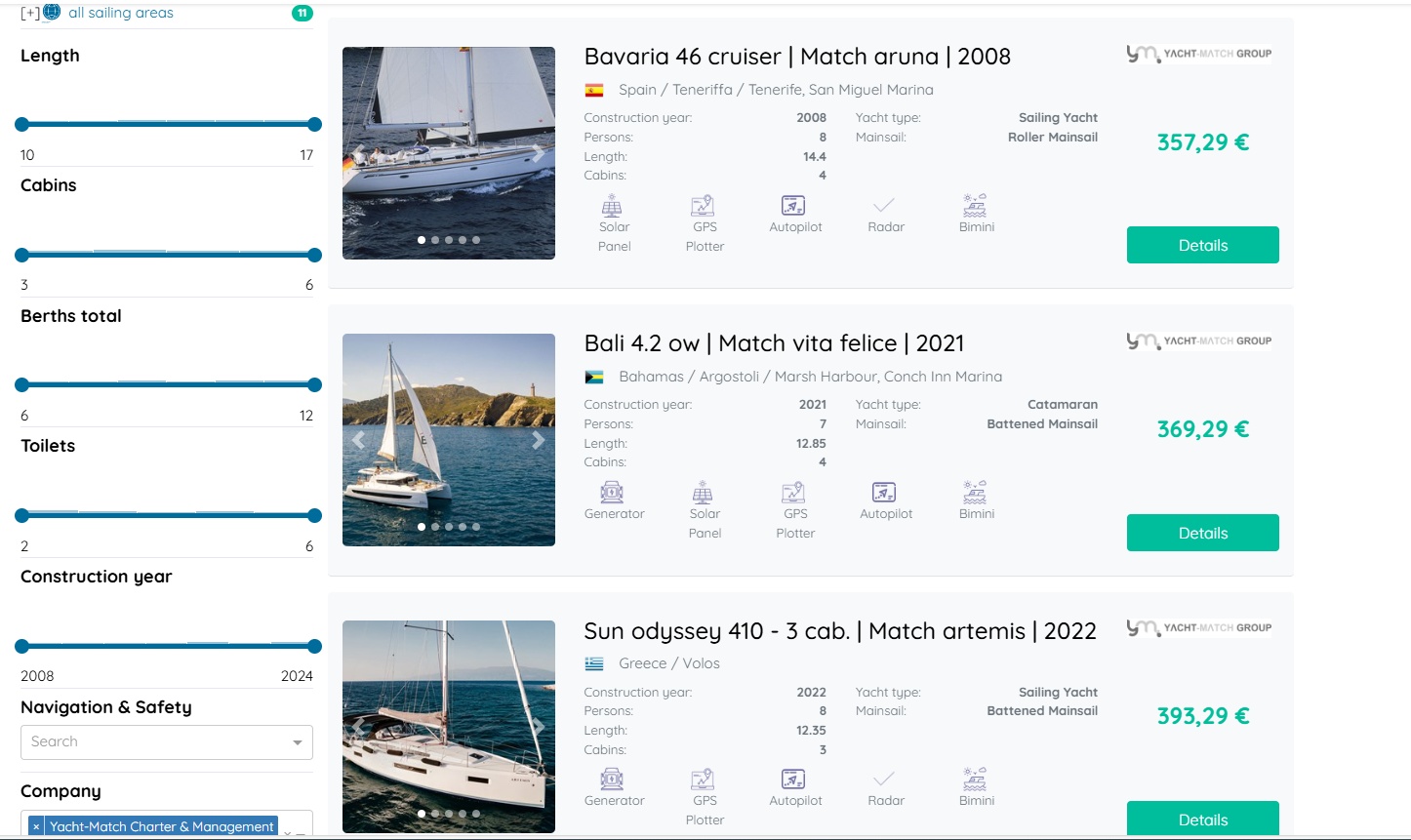Click the Solar Panel icon on Bavaria 46
The image size is (1411, 840).
612,206
